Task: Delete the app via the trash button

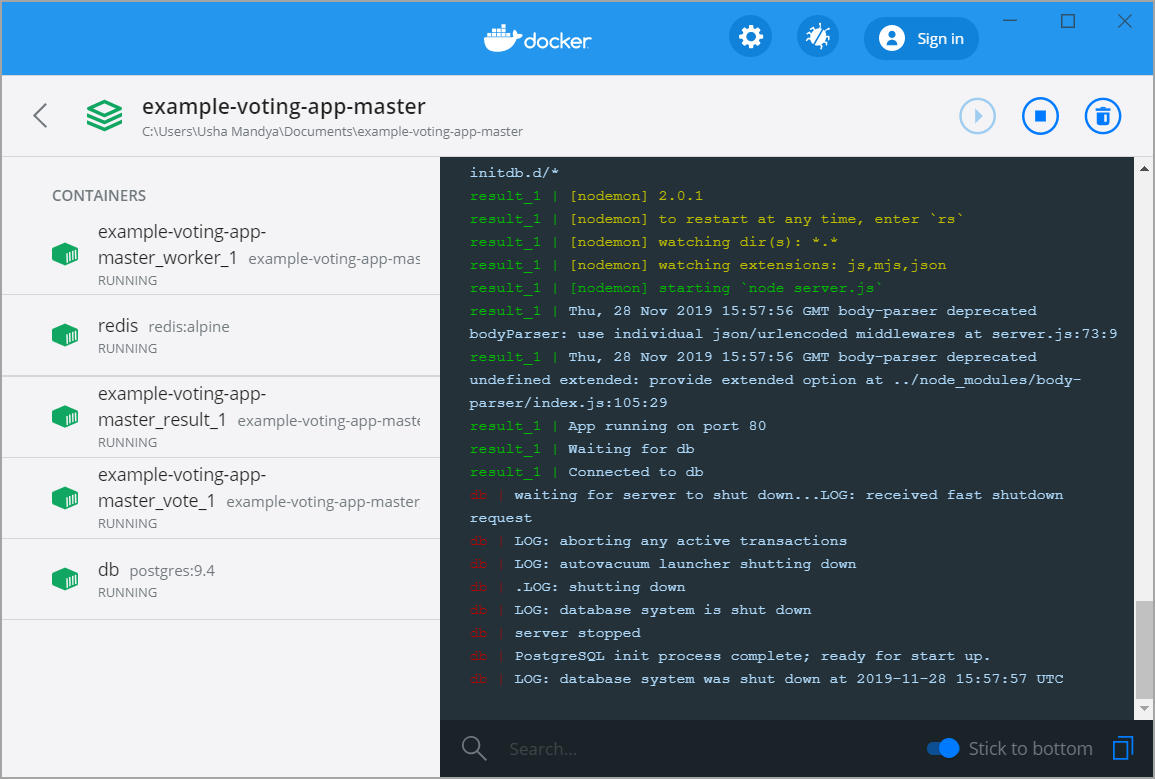Action: (x=1102, y=115)
